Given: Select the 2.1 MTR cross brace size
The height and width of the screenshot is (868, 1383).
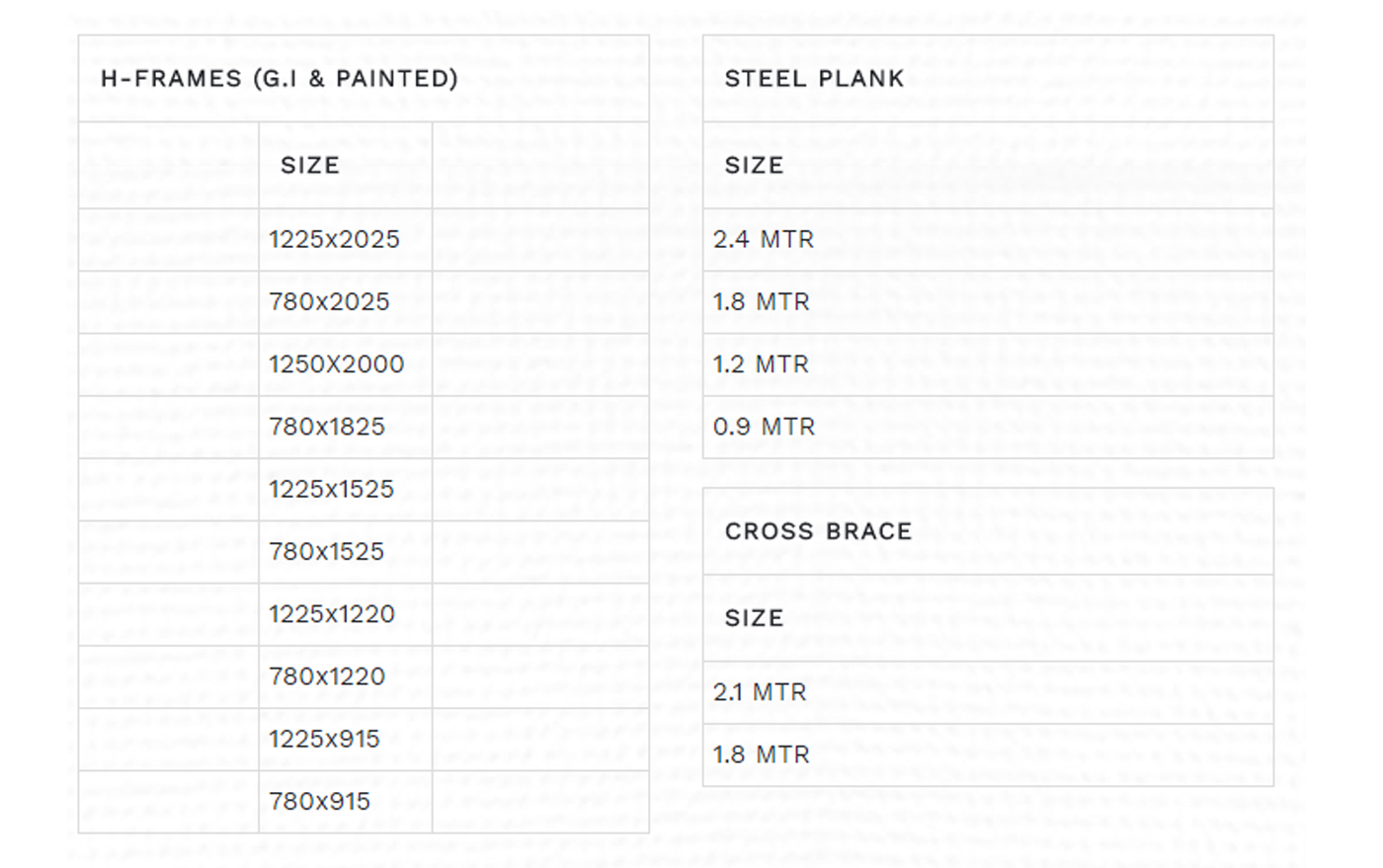Looking at the screenshot, I should click(760, 692).
